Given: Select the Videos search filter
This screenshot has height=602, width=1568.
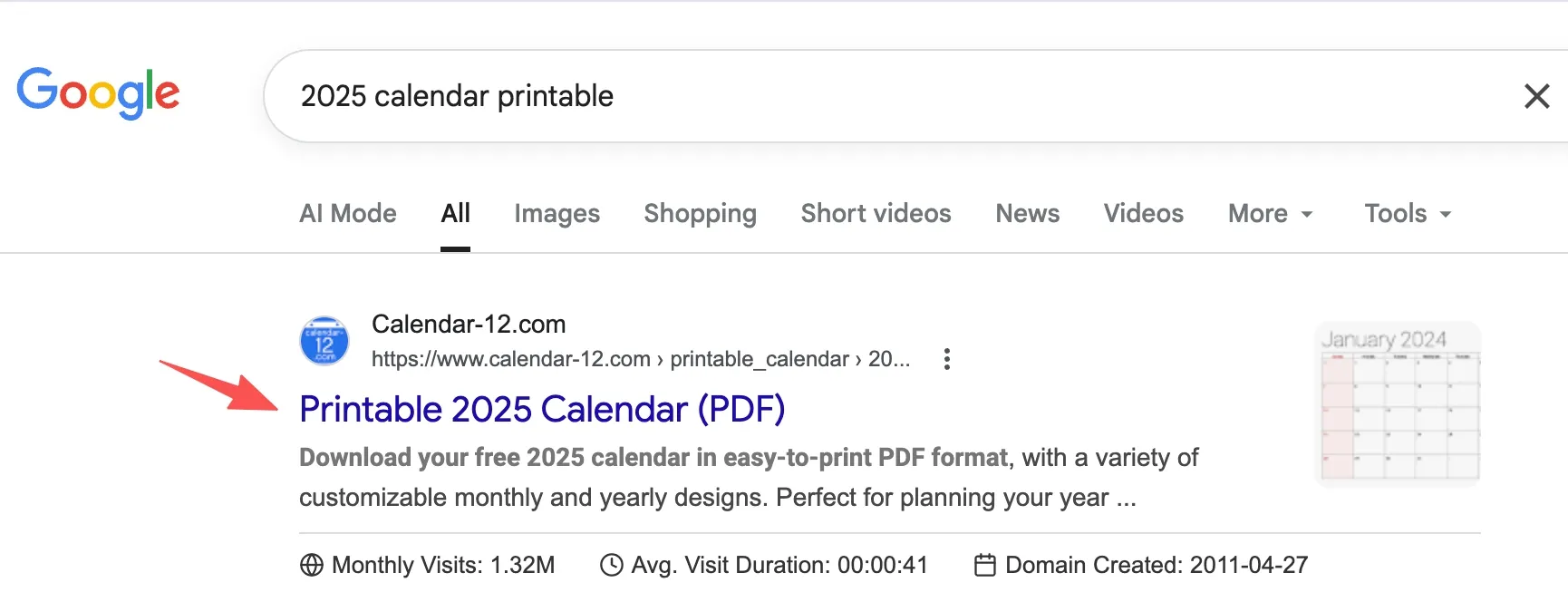Looking at the screenshot, I should [1143, 214].
